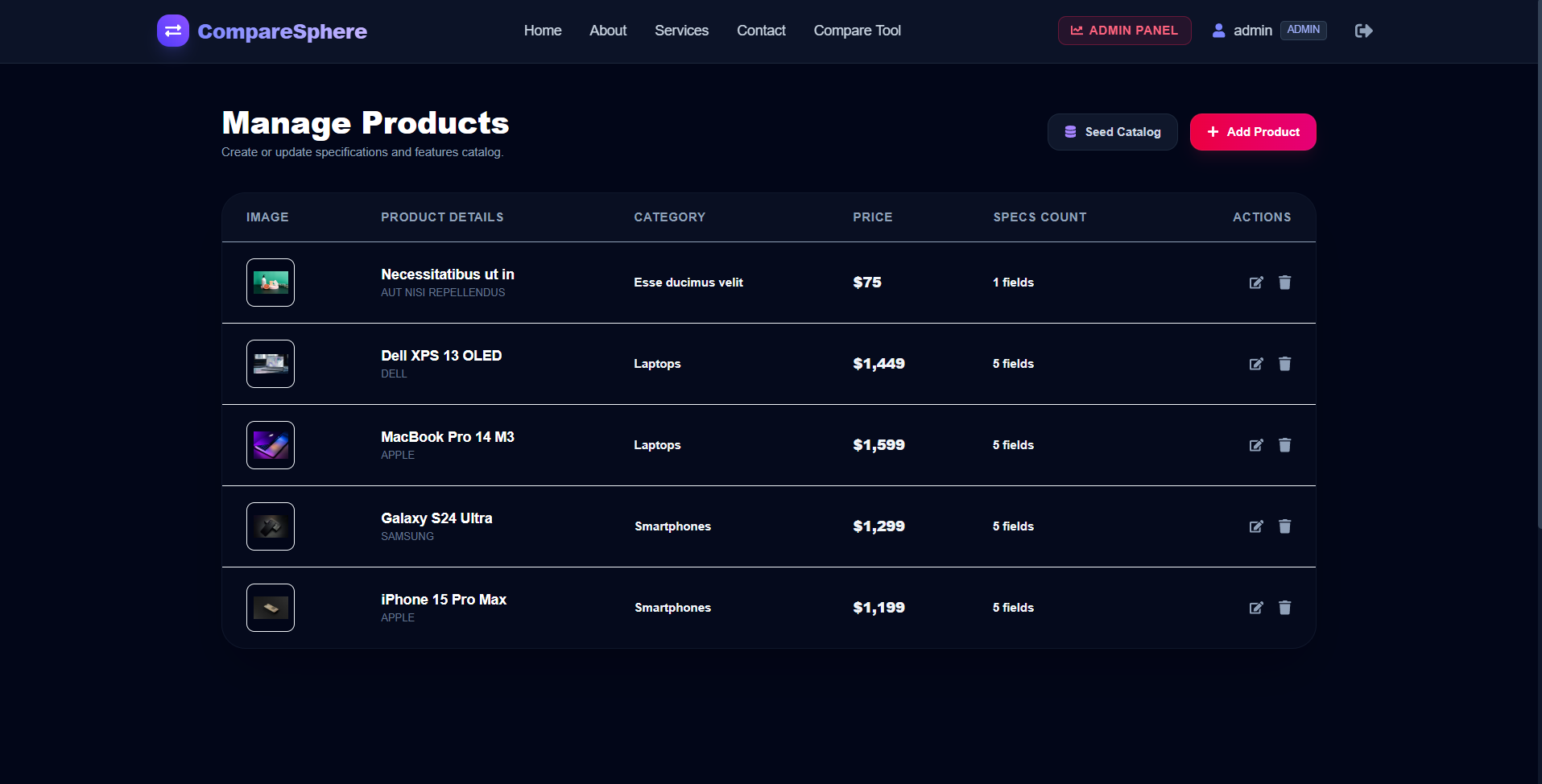Delete the Dell XPS 13 OLED product
Screen dimensions: 1542x784
coord(1285,364)
